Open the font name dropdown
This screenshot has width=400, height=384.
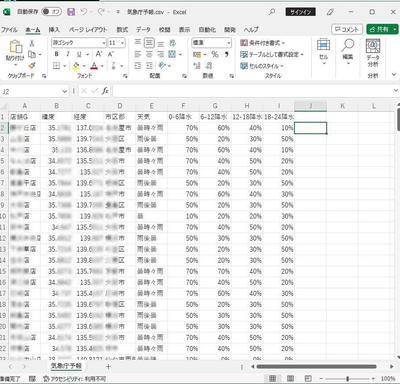click(x=104, y=43)
